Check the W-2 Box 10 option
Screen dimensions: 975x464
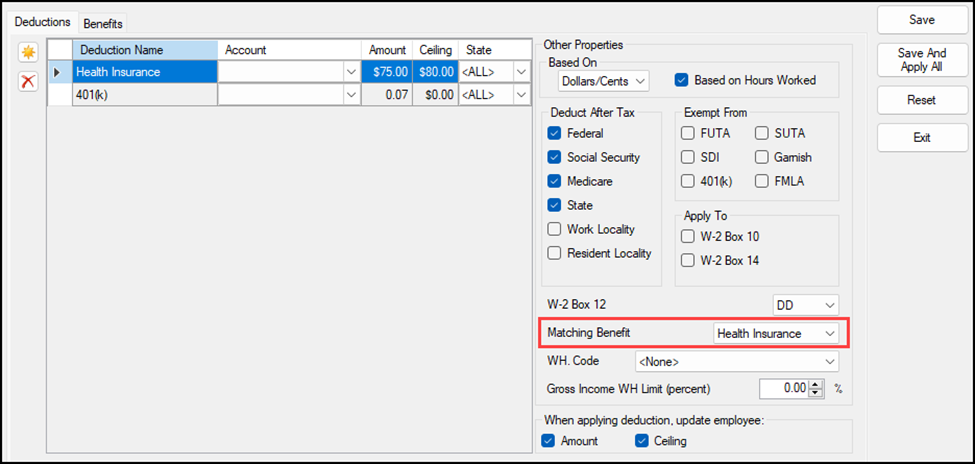tap(689, 236)
